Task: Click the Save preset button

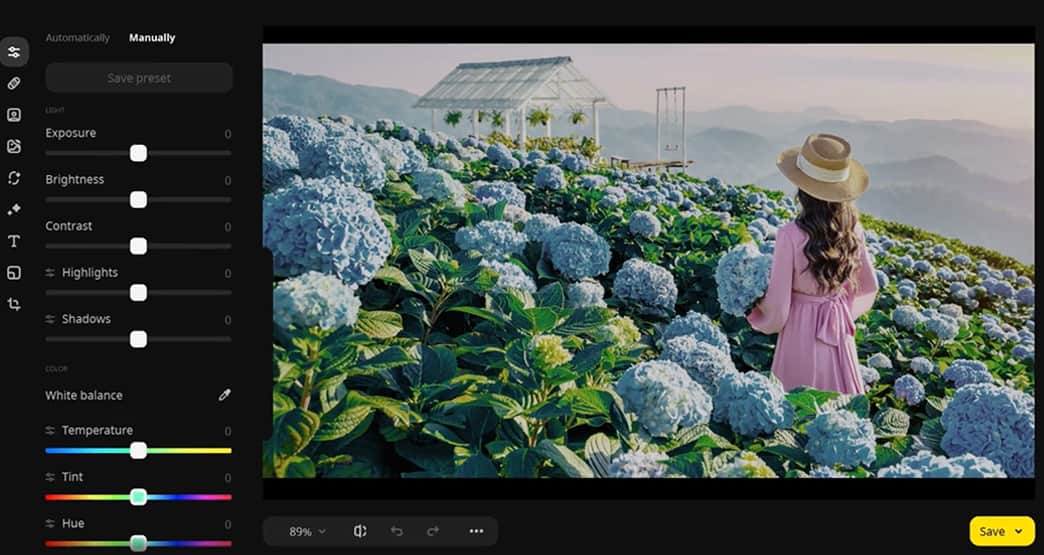Action: click(x=139, y=78)
